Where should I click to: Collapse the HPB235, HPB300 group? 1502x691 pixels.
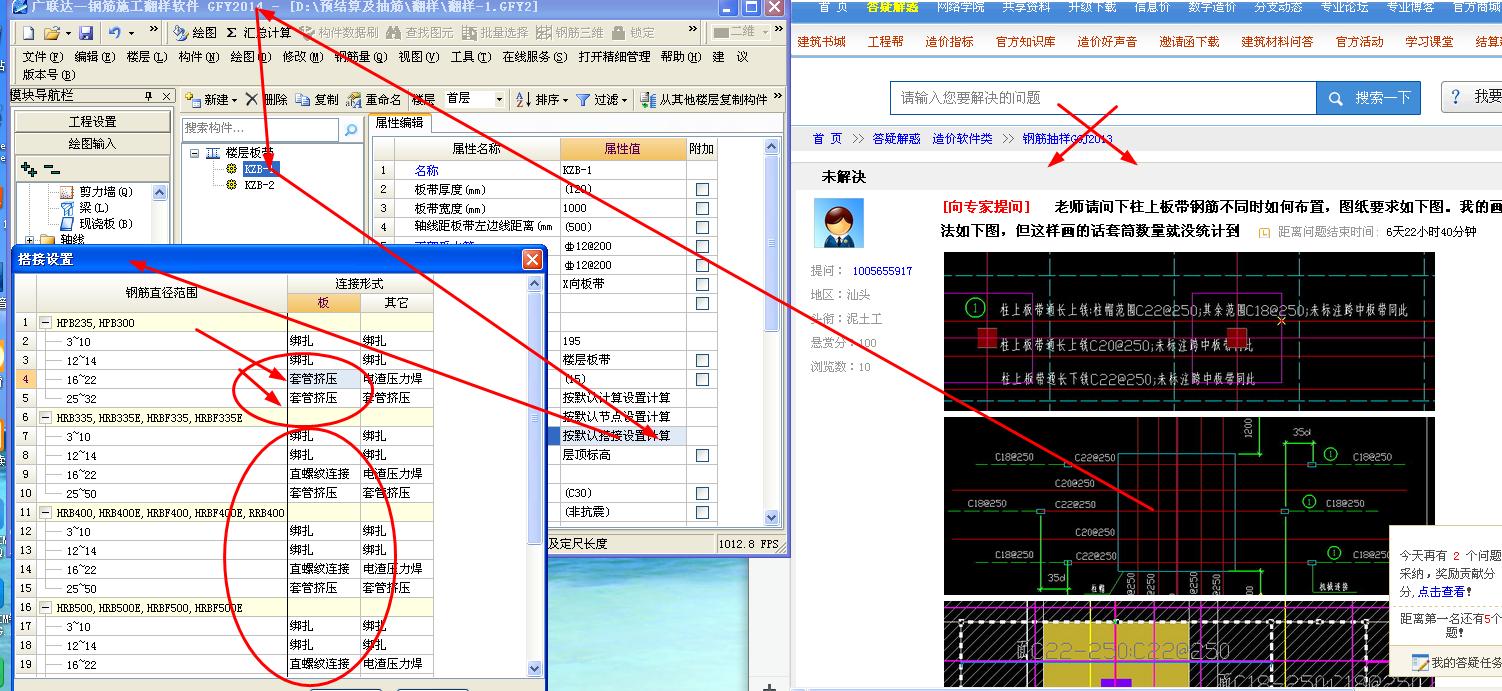pyautogui.click(x=45, y=323)
